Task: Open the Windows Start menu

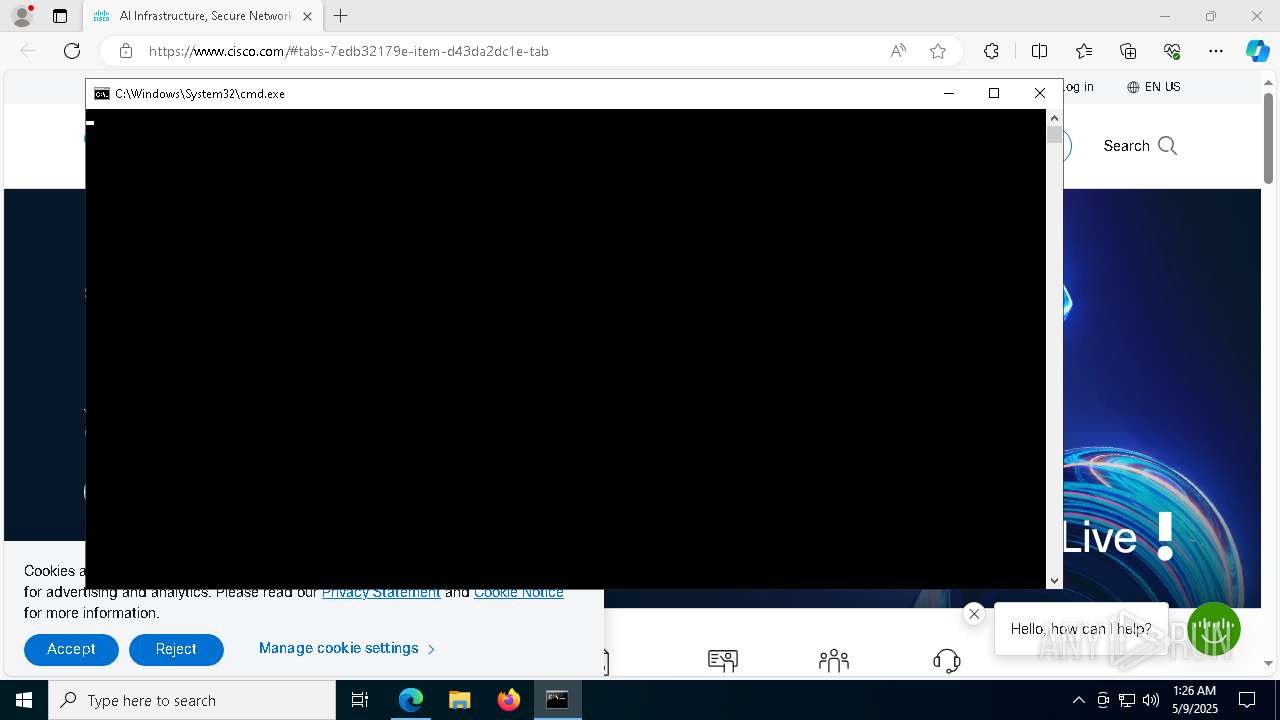Action: click(24, 700)
